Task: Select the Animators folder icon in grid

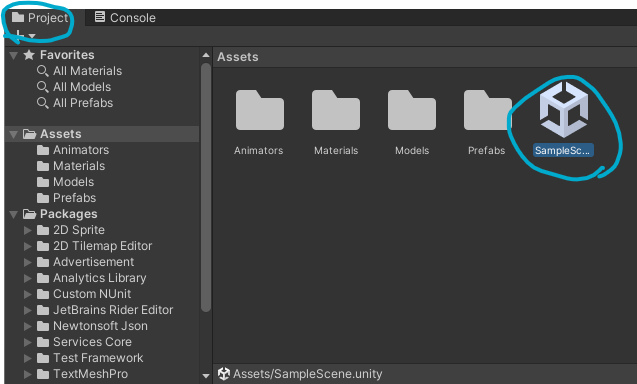Action: (x=260, y=110)
